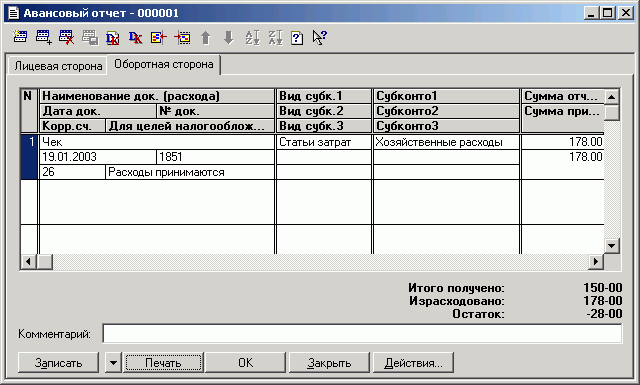Click the vertical scrollbar thumb
640x385 pixels.
click(611, 112)
